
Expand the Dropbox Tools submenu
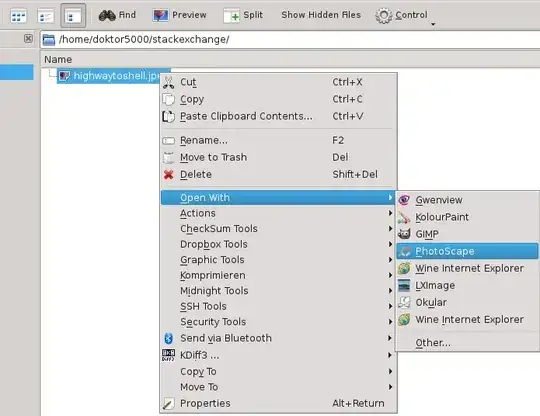pos(278,244)
